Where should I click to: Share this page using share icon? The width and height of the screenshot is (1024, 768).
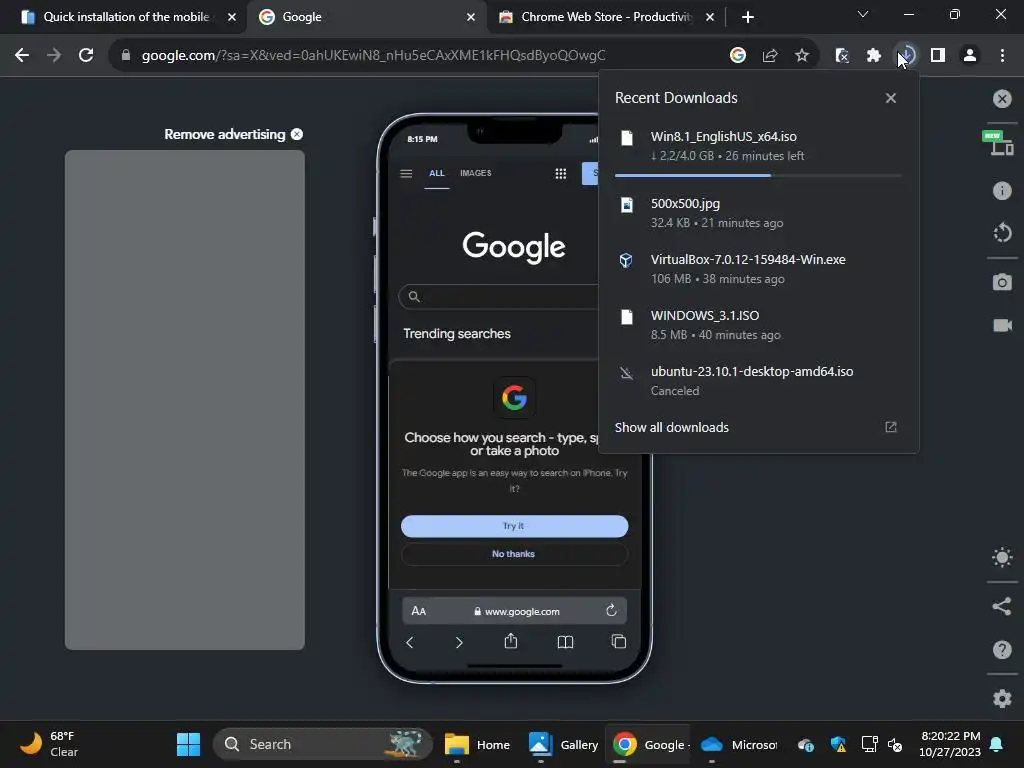770,56
